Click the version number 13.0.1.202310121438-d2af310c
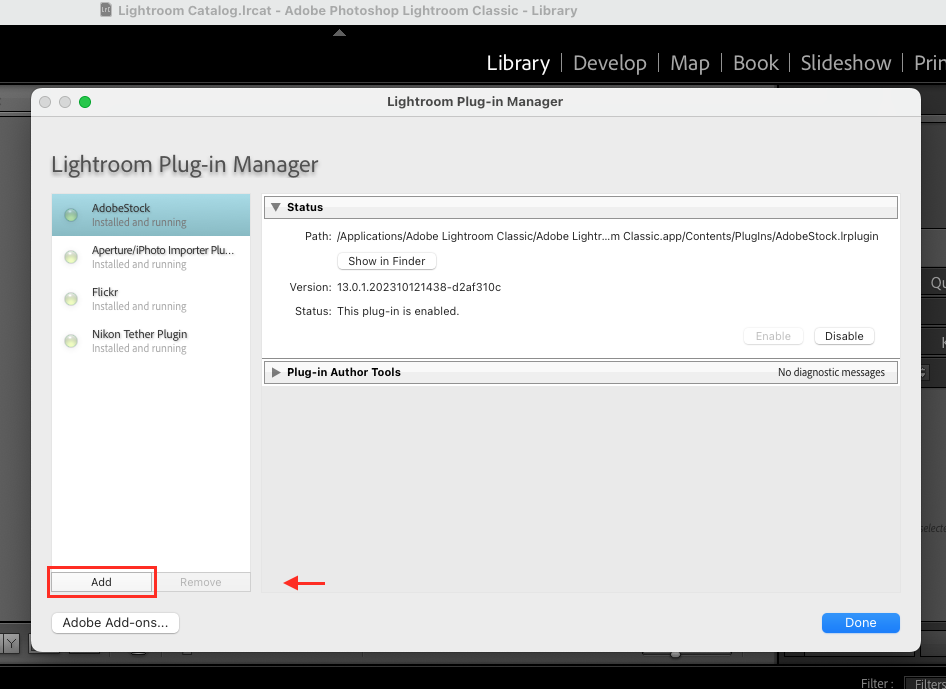Viewport: 946px width, 689px height. coord(419,287)
